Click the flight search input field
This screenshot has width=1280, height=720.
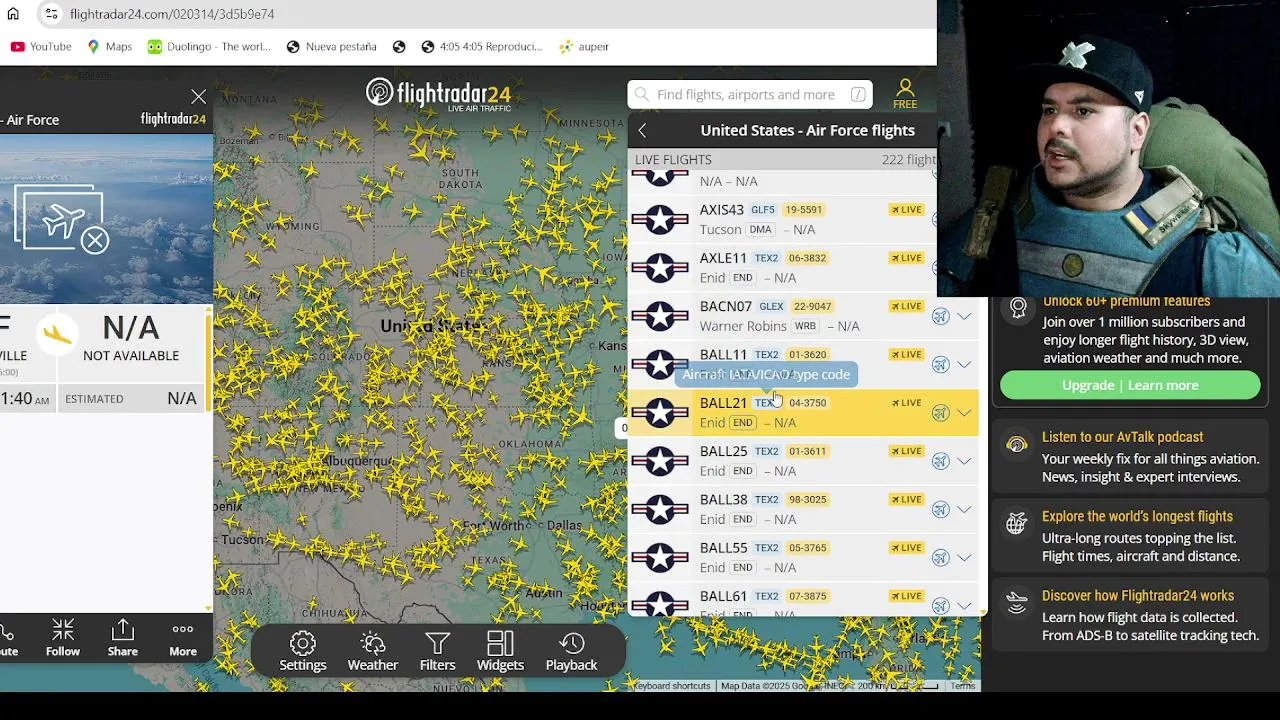click(750, 94)
